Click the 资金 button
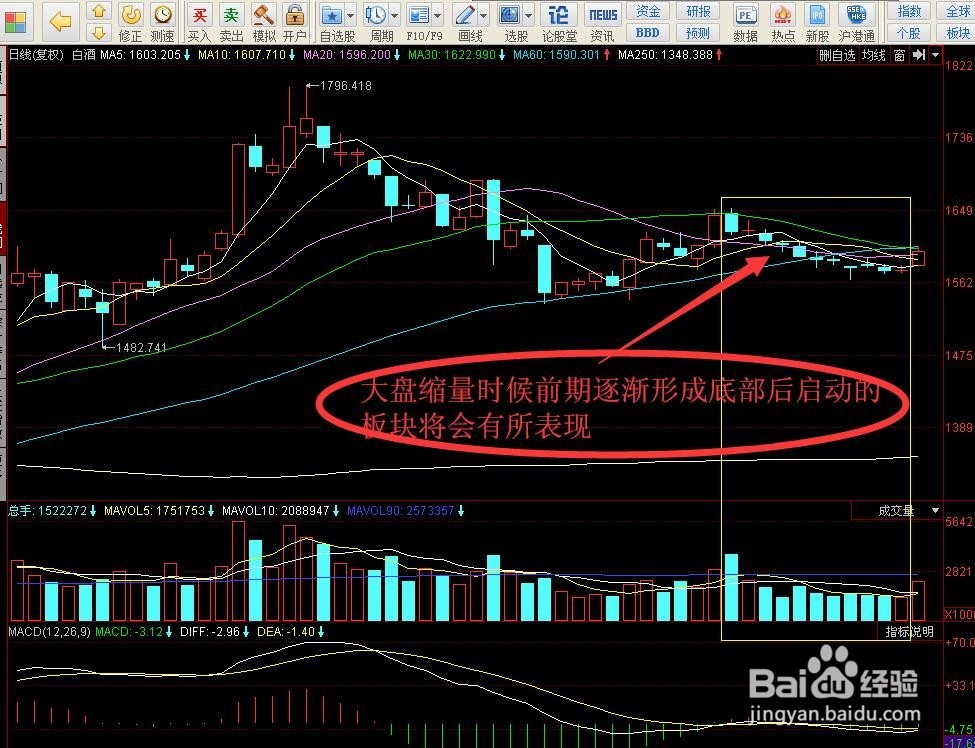 click(x=648, y=12)
